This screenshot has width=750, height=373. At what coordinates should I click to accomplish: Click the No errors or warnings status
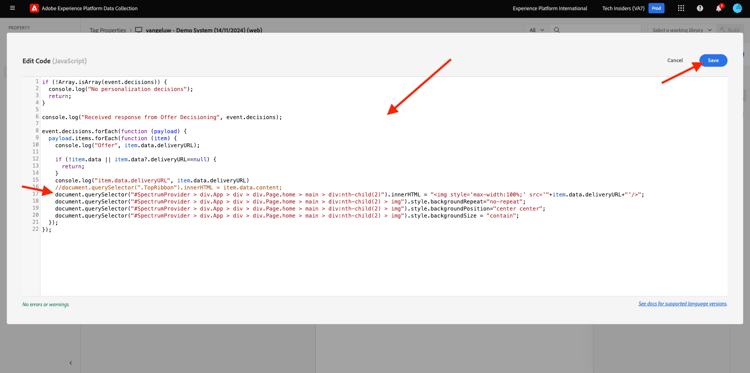coord(45,304)
